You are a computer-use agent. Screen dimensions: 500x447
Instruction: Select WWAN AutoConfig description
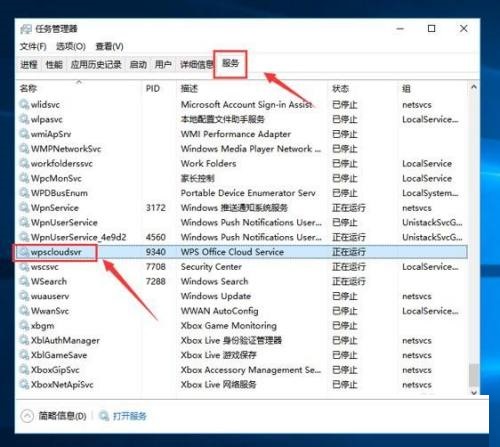[x=219, y=311]
